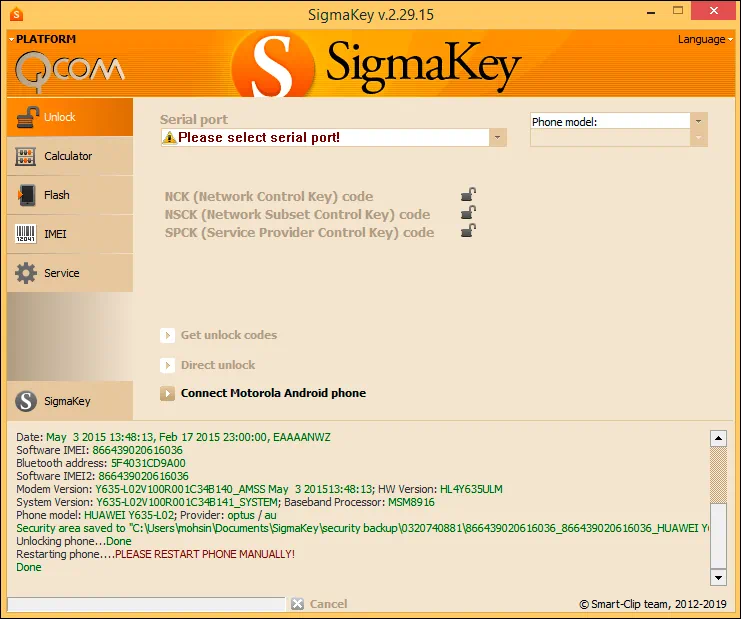Click the open padlock Unlock icon
Image resolution: width=741 pixels, height=619 pixels.
pyautogui.click(x=27, y=117)
